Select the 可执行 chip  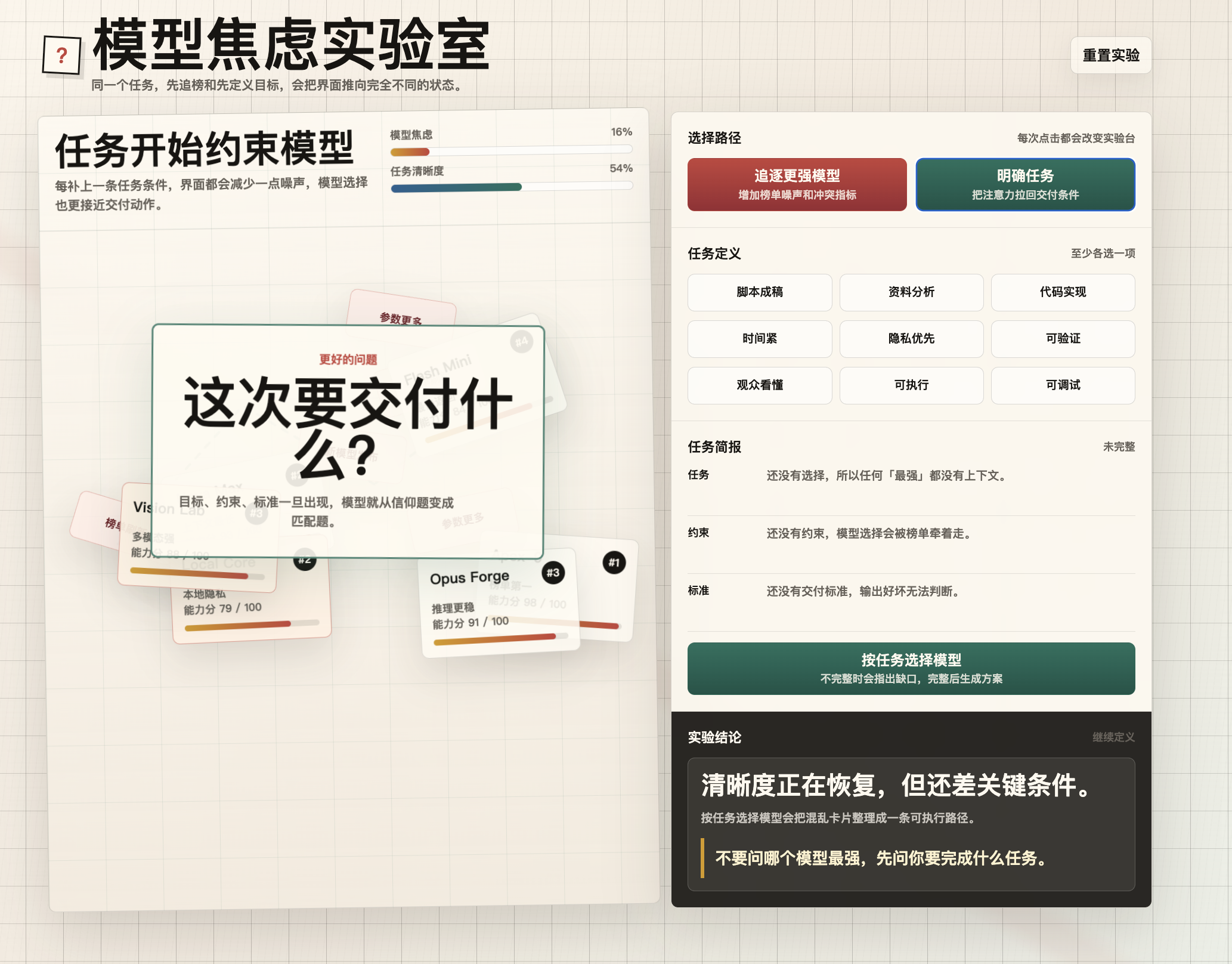911,385
